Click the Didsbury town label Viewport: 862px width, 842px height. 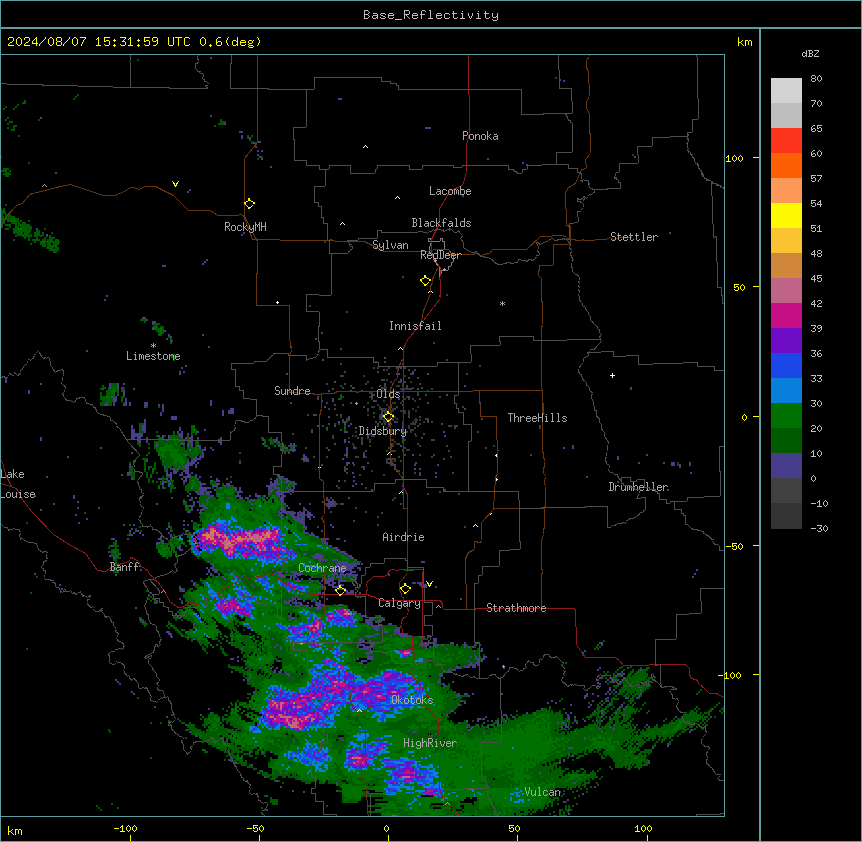pos(383,431)
